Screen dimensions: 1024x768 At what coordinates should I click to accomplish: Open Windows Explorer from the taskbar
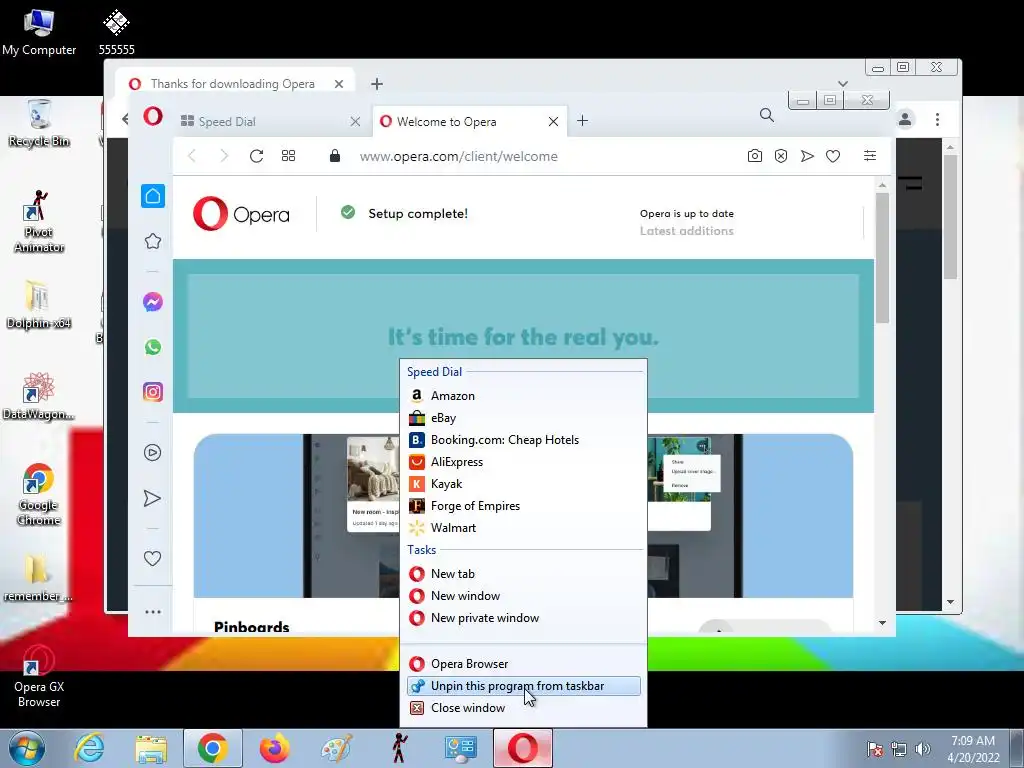point(152,748)
